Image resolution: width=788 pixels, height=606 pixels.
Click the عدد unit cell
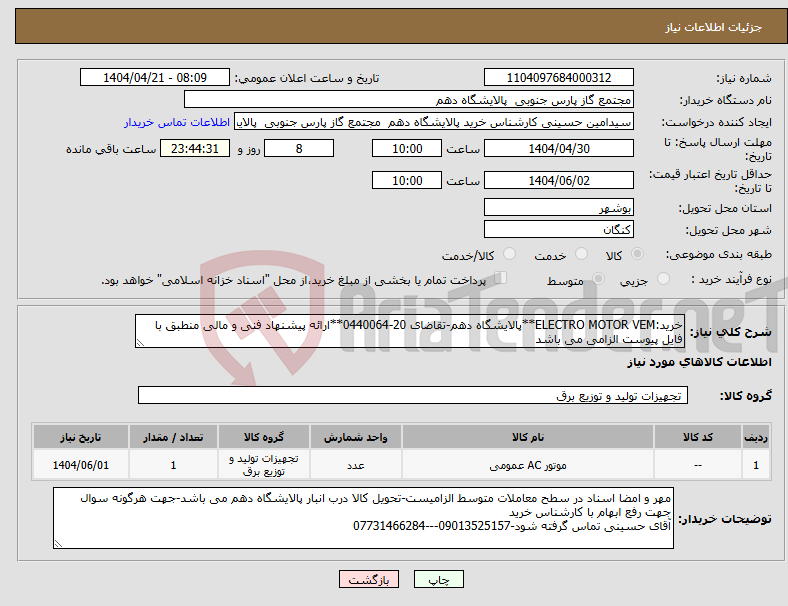(x=356, y=465)
